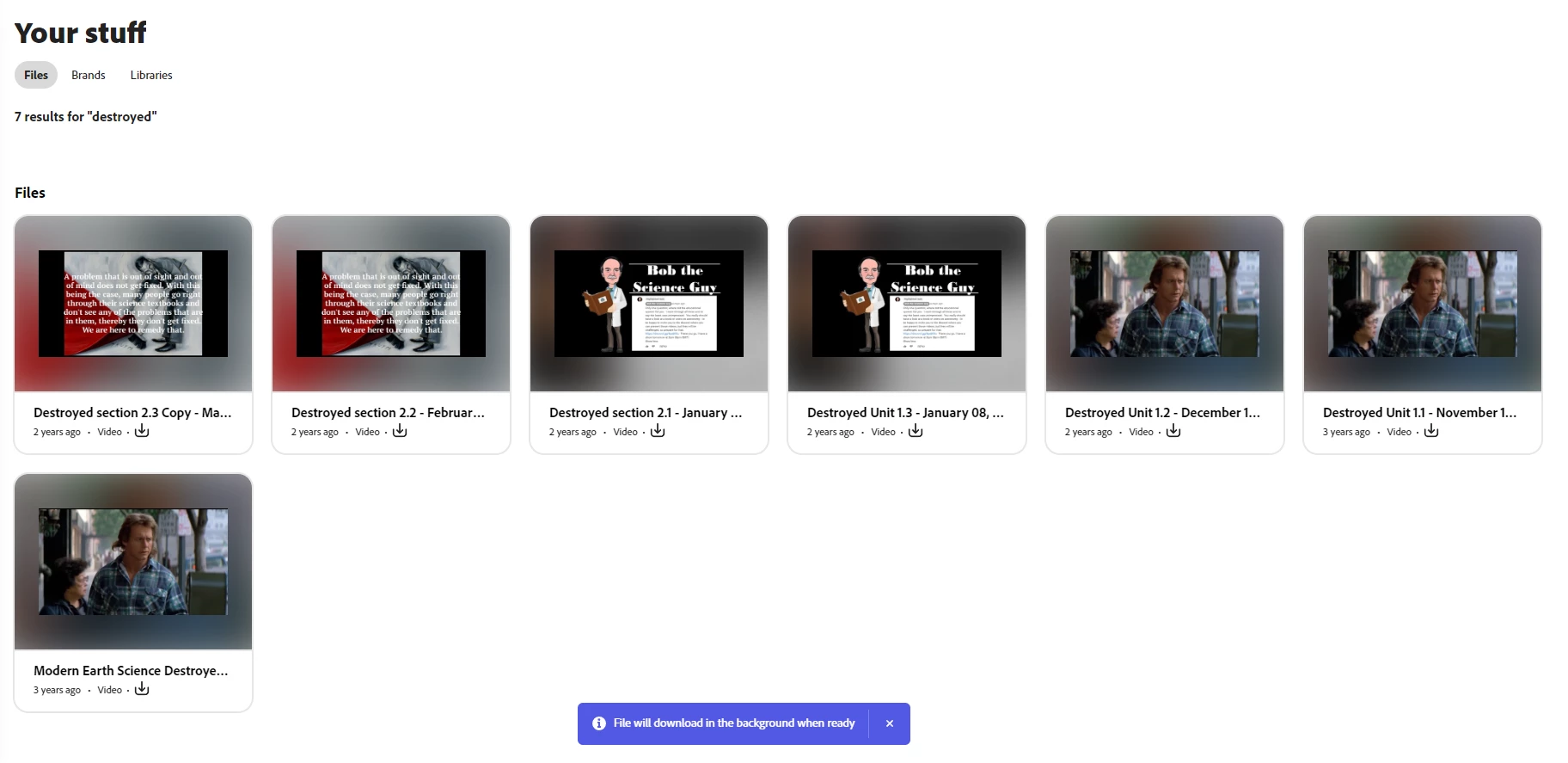Click 'Video' label under Modern Earth Science

(x=110, y=690)
